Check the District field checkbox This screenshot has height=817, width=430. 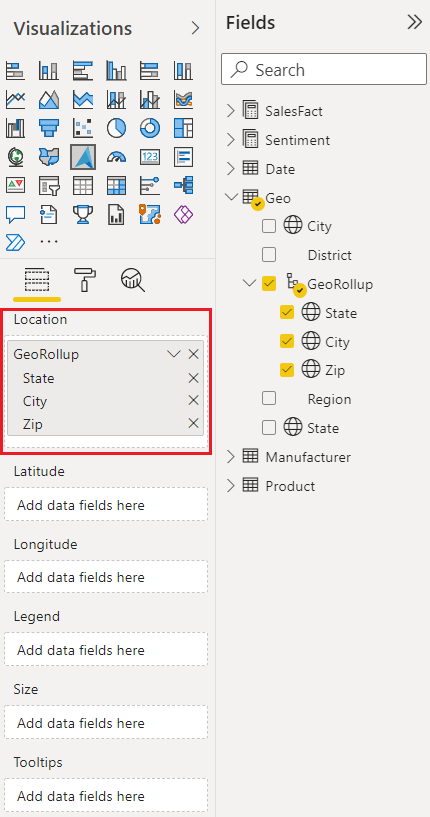(x=269, y=255)
